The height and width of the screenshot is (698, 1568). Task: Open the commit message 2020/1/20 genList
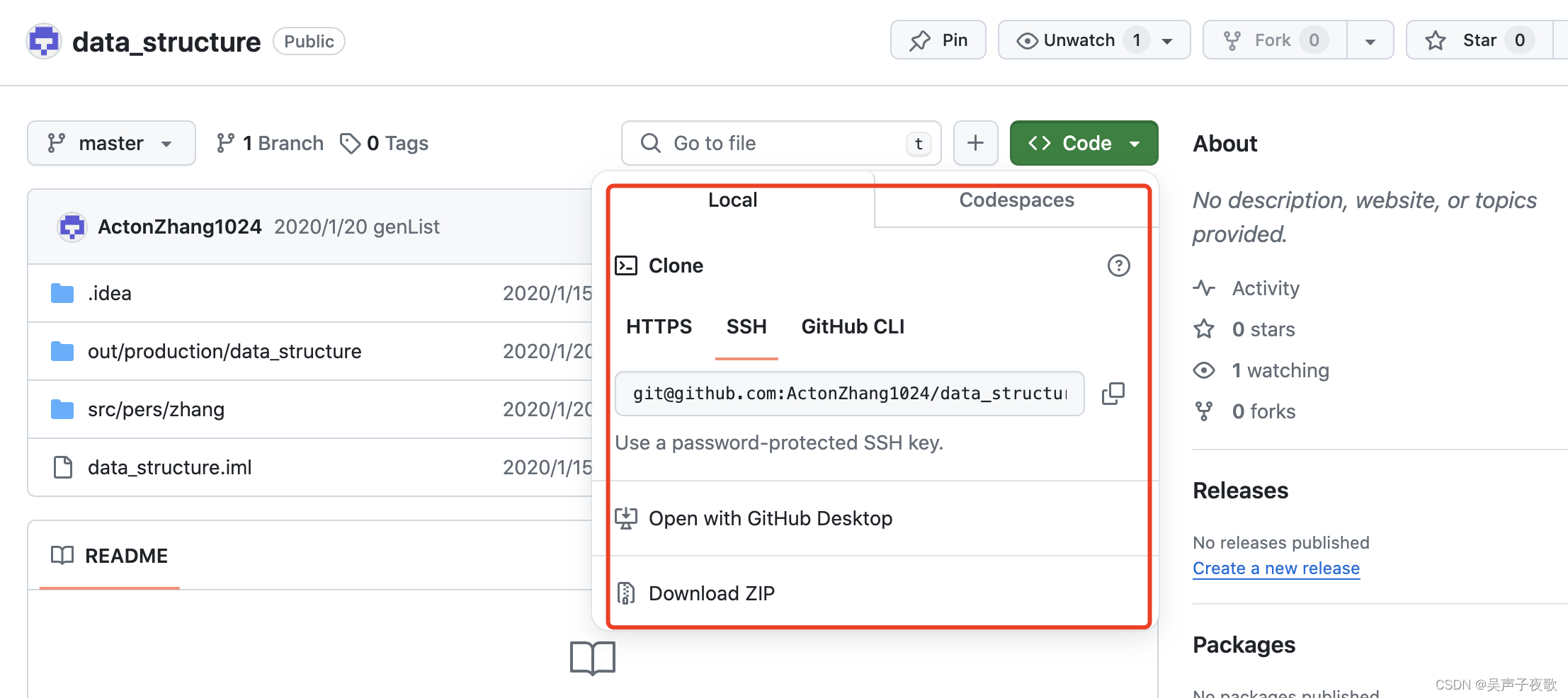pos(356,227)
